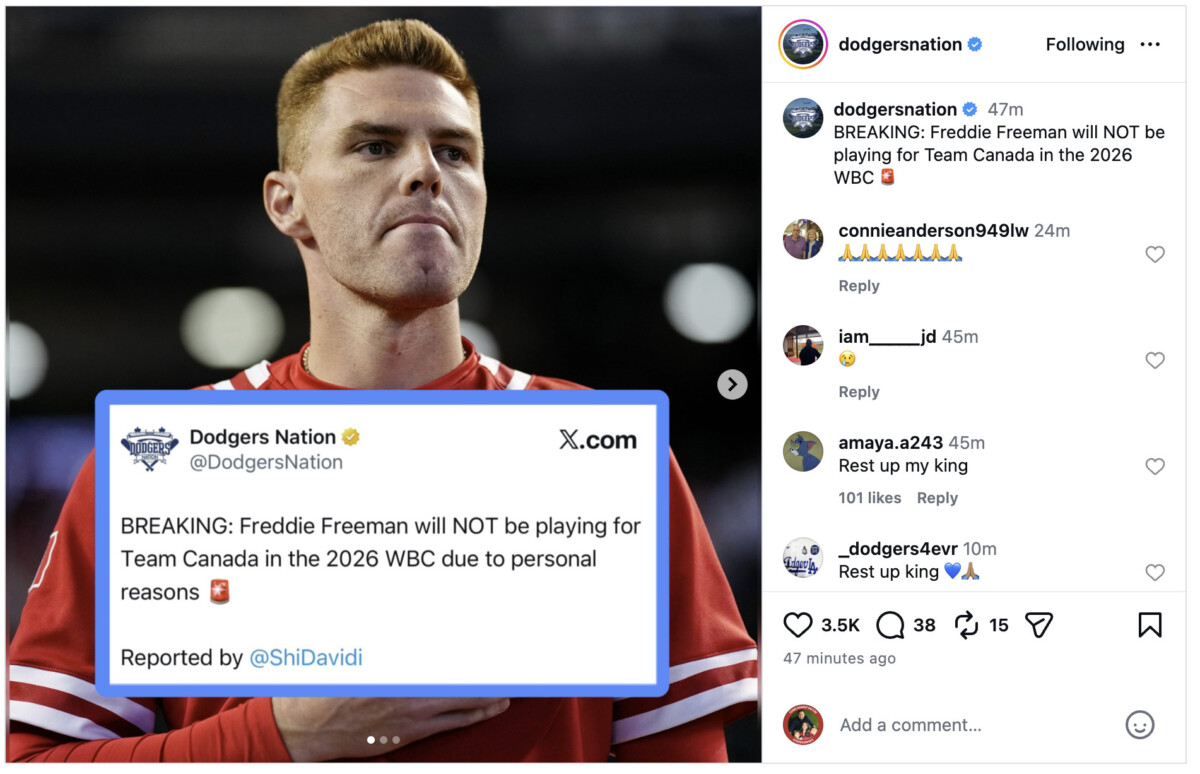Open the dodgersnation profile picture in the header
The image size is (1200, 774).
(803, 45)
